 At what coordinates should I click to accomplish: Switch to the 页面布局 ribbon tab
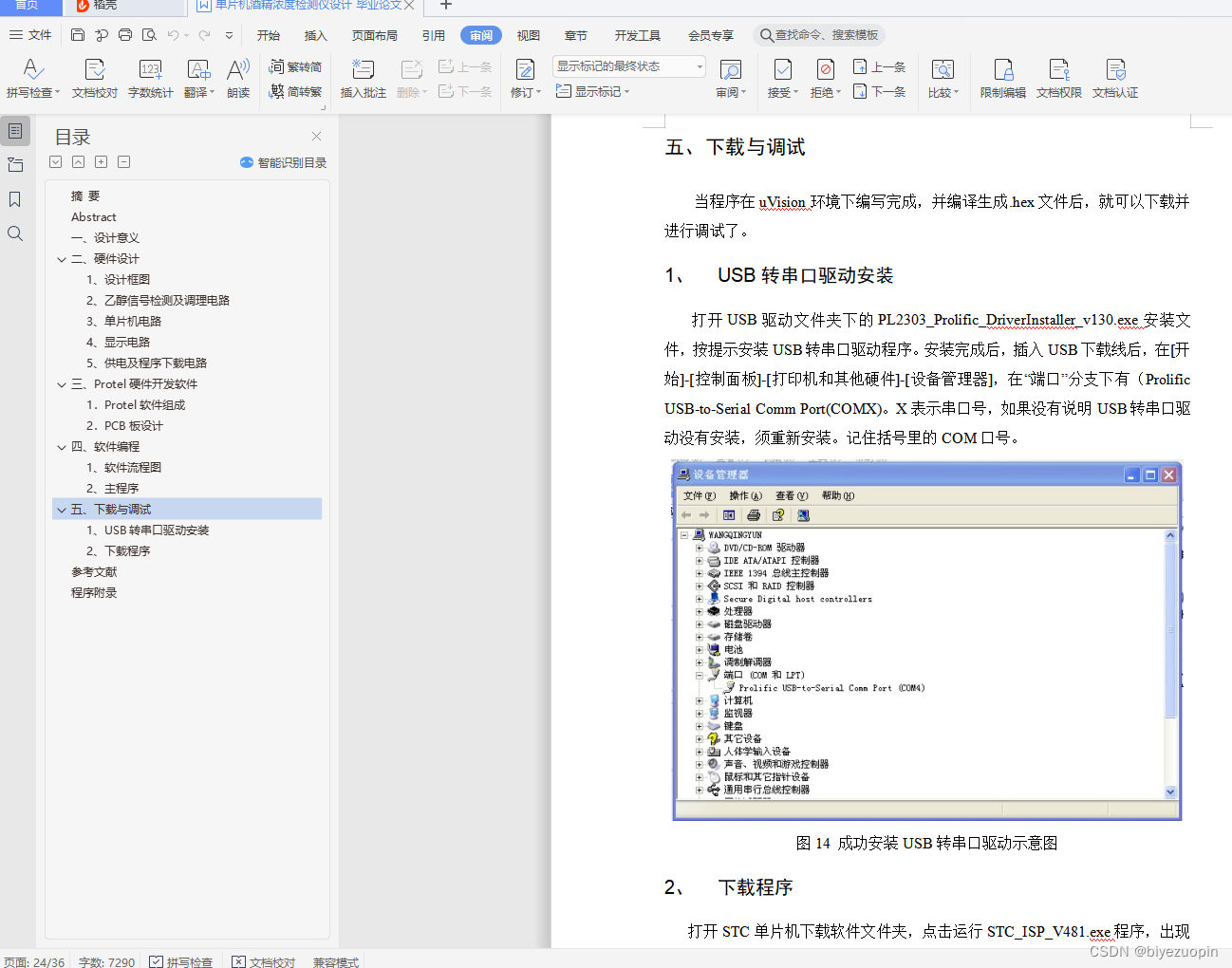coord(375,35)
